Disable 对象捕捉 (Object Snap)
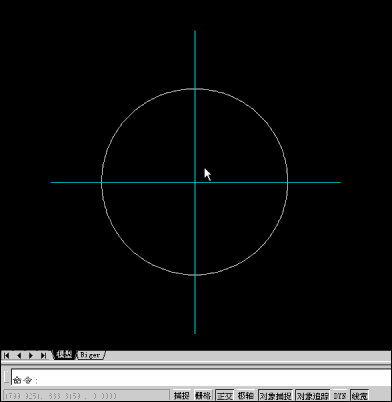The height and width of the screenshot is (402, 392). (x=275, y=396)
